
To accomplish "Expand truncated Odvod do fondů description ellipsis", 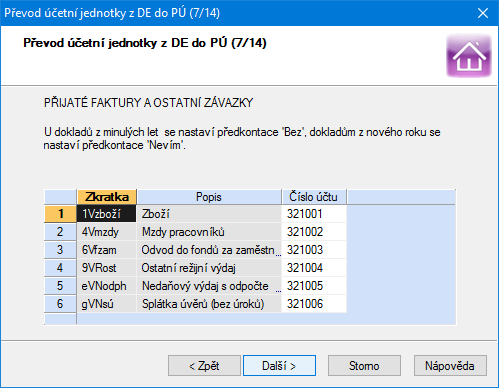I will coord(278,253).
